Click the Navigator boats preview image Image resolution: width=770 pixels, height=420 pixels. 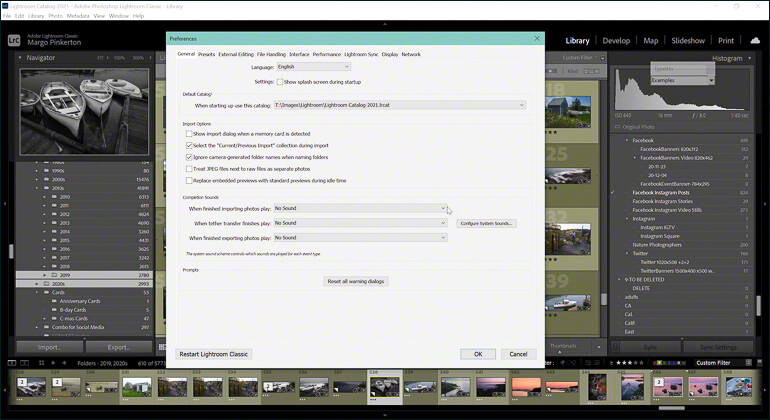84,112
